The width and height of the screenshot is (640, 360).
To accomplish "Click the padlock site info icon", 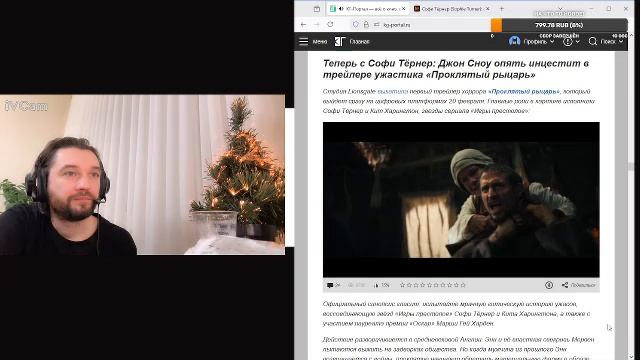I will click(366, 24).
